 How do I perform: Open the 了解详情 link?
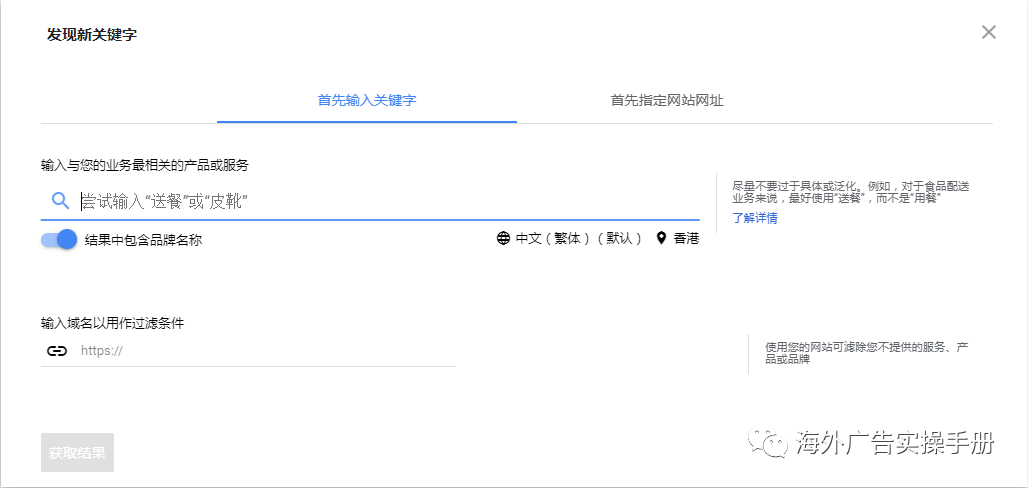coord(755,218)
